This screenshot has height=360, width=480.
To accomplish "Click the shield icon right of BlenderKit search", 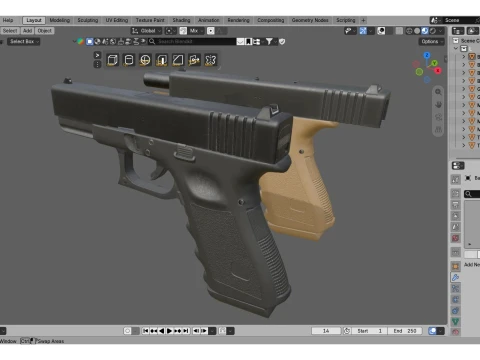I will pyautogui.click(x=282, y=42).
